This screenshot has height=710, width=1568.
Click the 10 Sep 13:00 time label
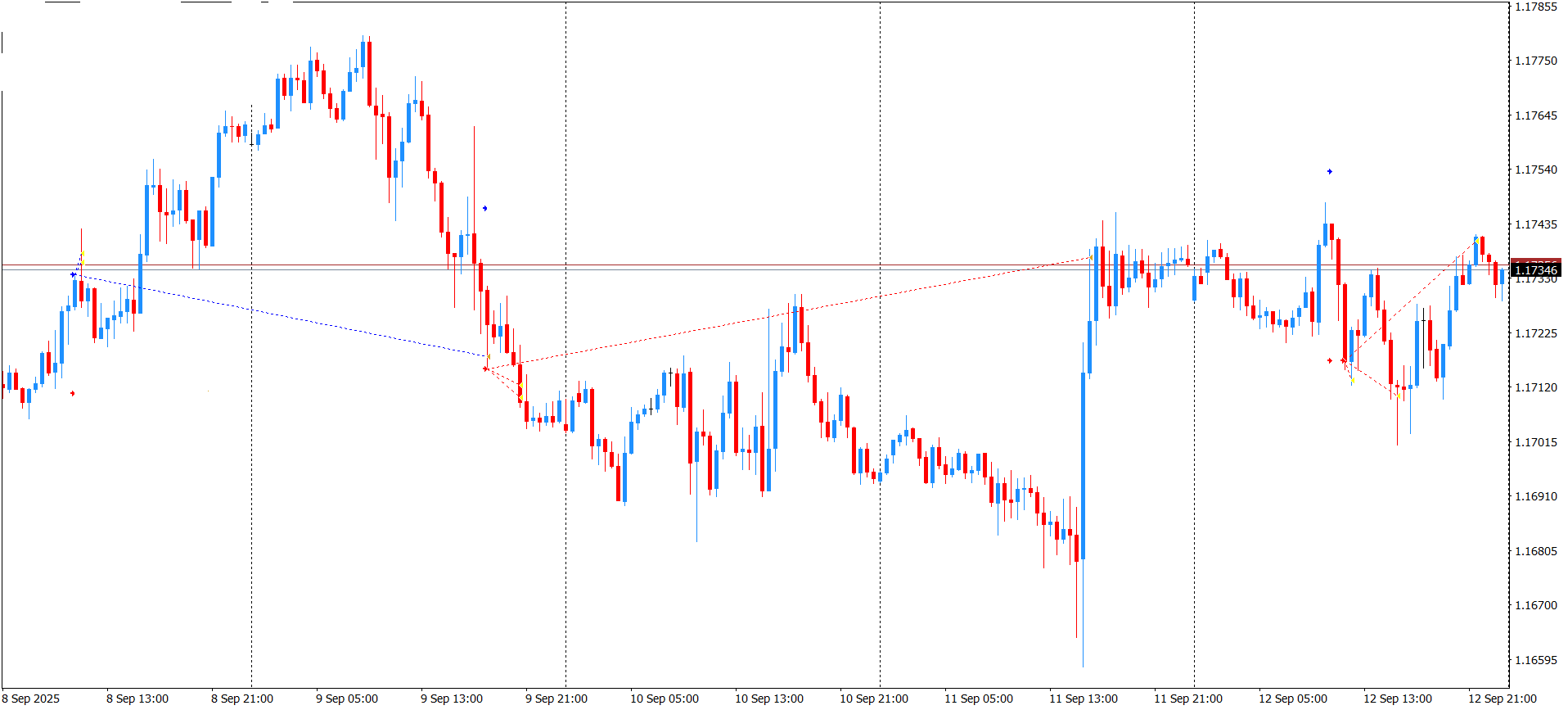(769, 699)
